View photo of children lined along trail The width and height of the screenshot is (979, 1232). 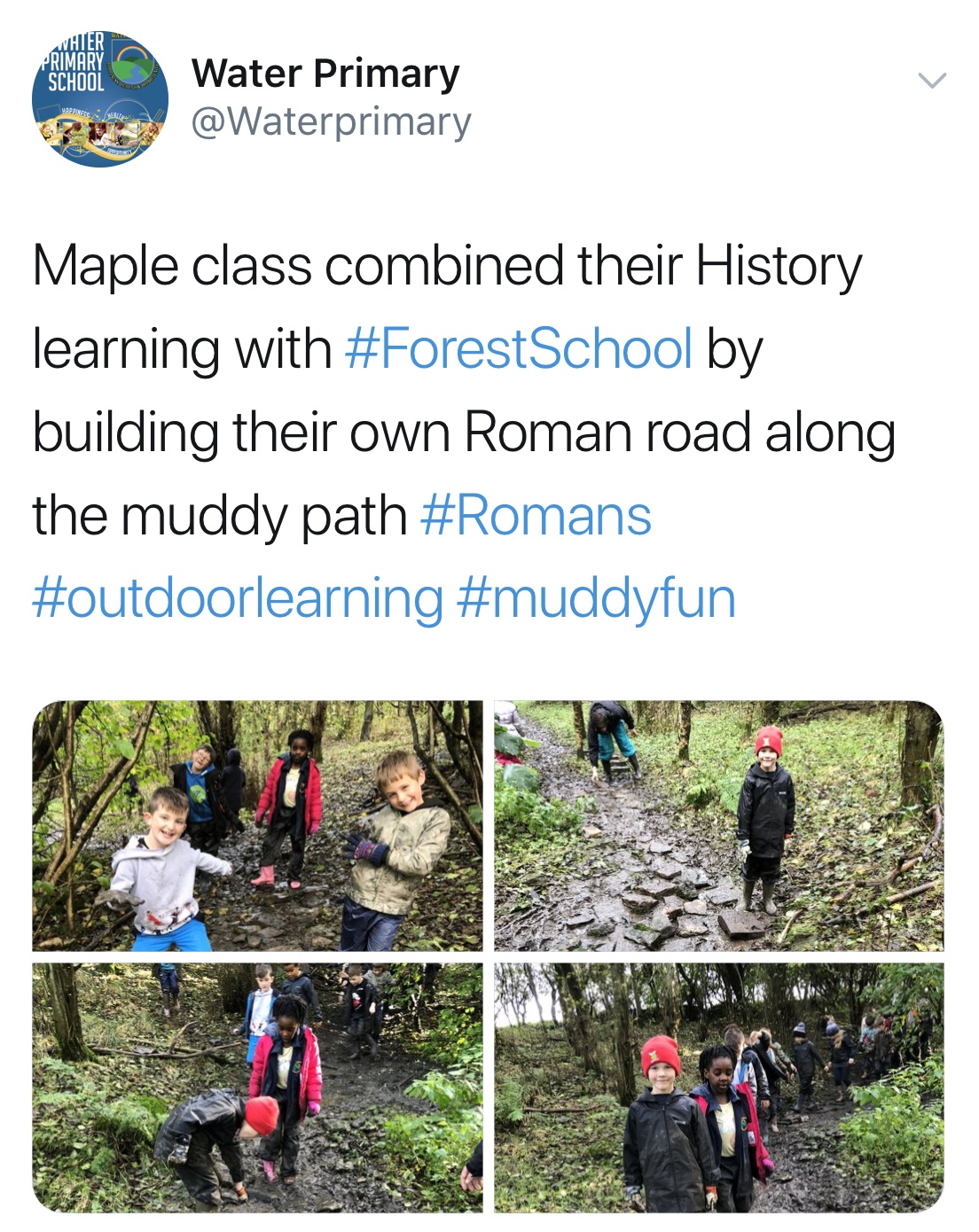point(719,1088)
